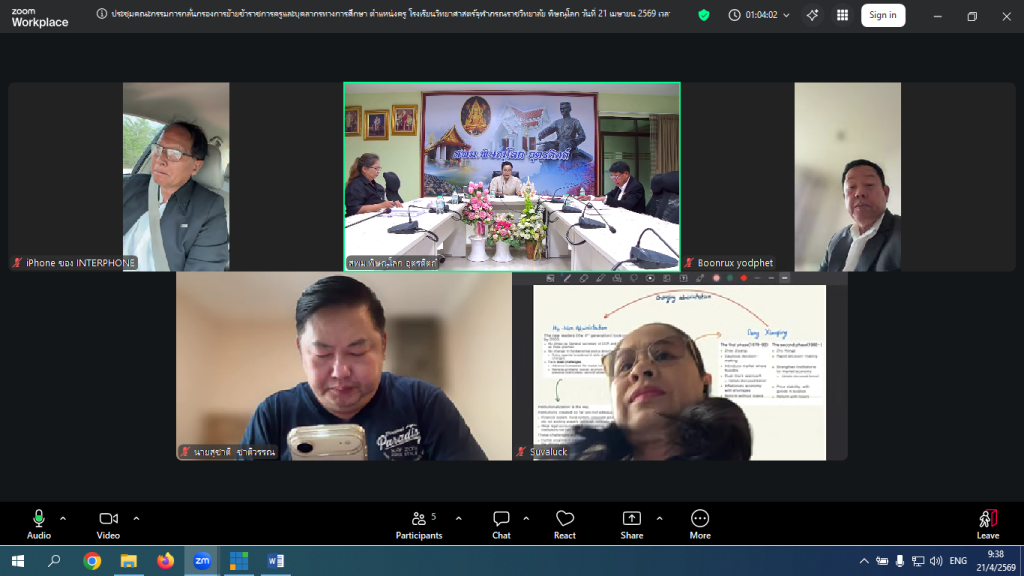
Task: Open the AI Companion sparkle icon
Action: tap(812, 15)
